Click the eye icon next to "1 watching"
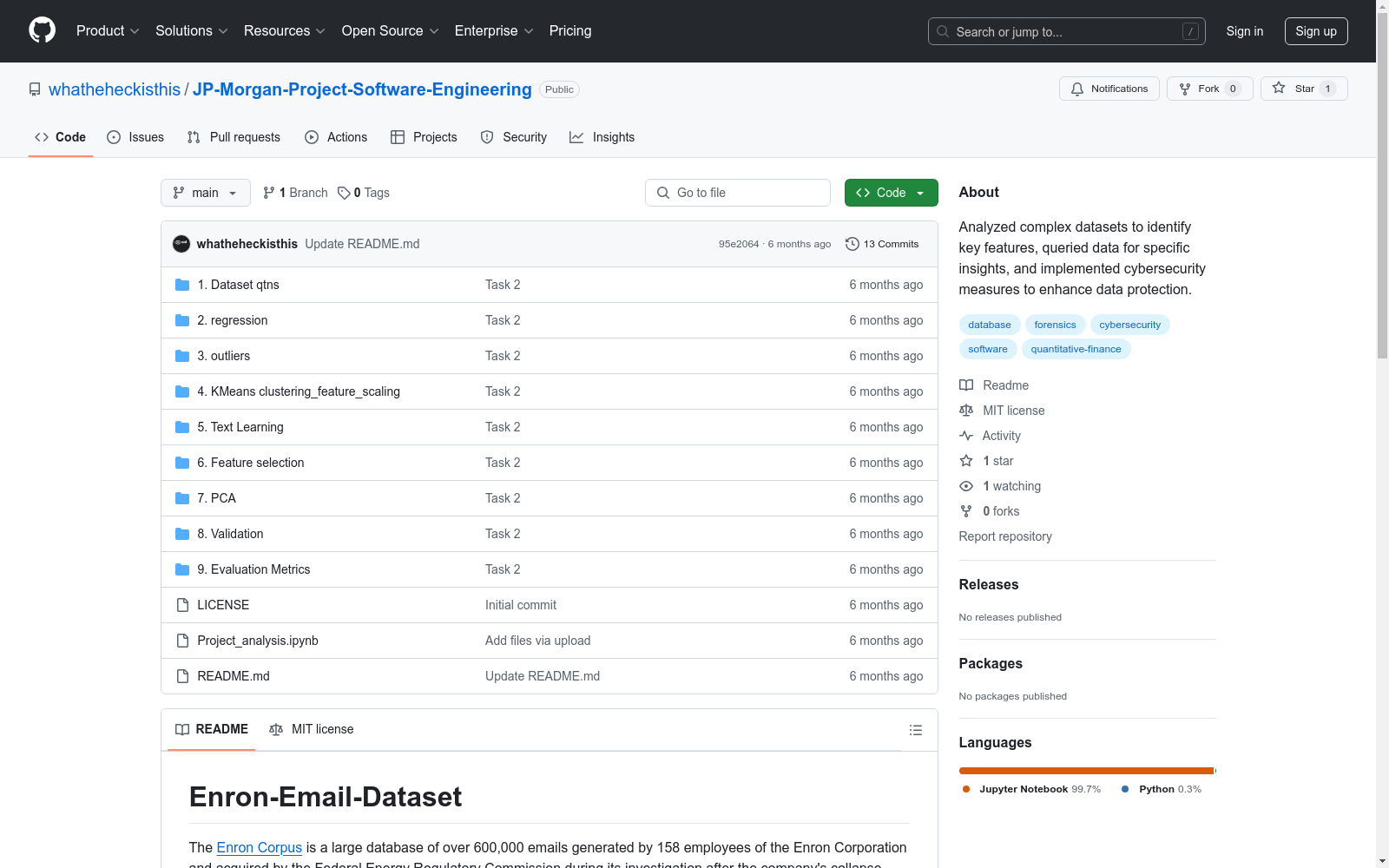The height and width of the screenshot is (868, 1389). click(x=965, y=486)
